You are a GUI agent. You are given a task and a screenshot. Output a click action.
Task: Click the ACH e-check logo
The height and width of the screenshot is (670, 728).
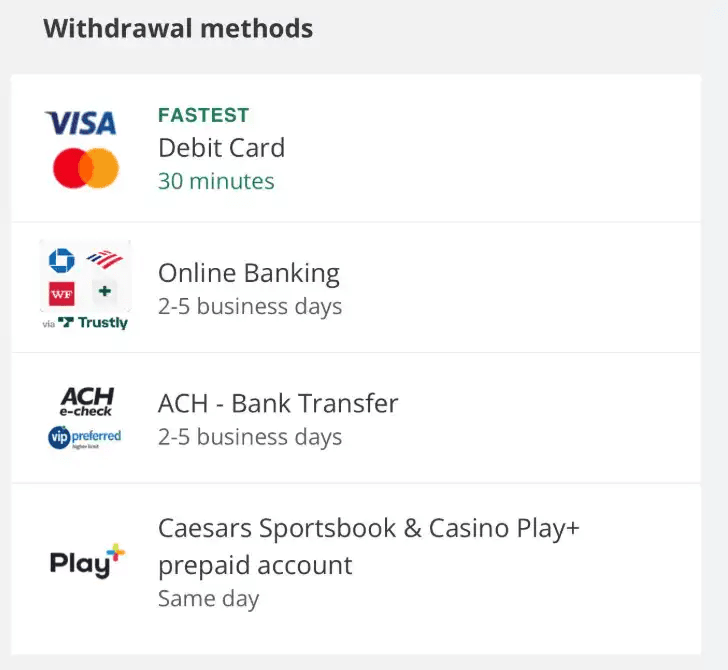[x=86, y=402]
